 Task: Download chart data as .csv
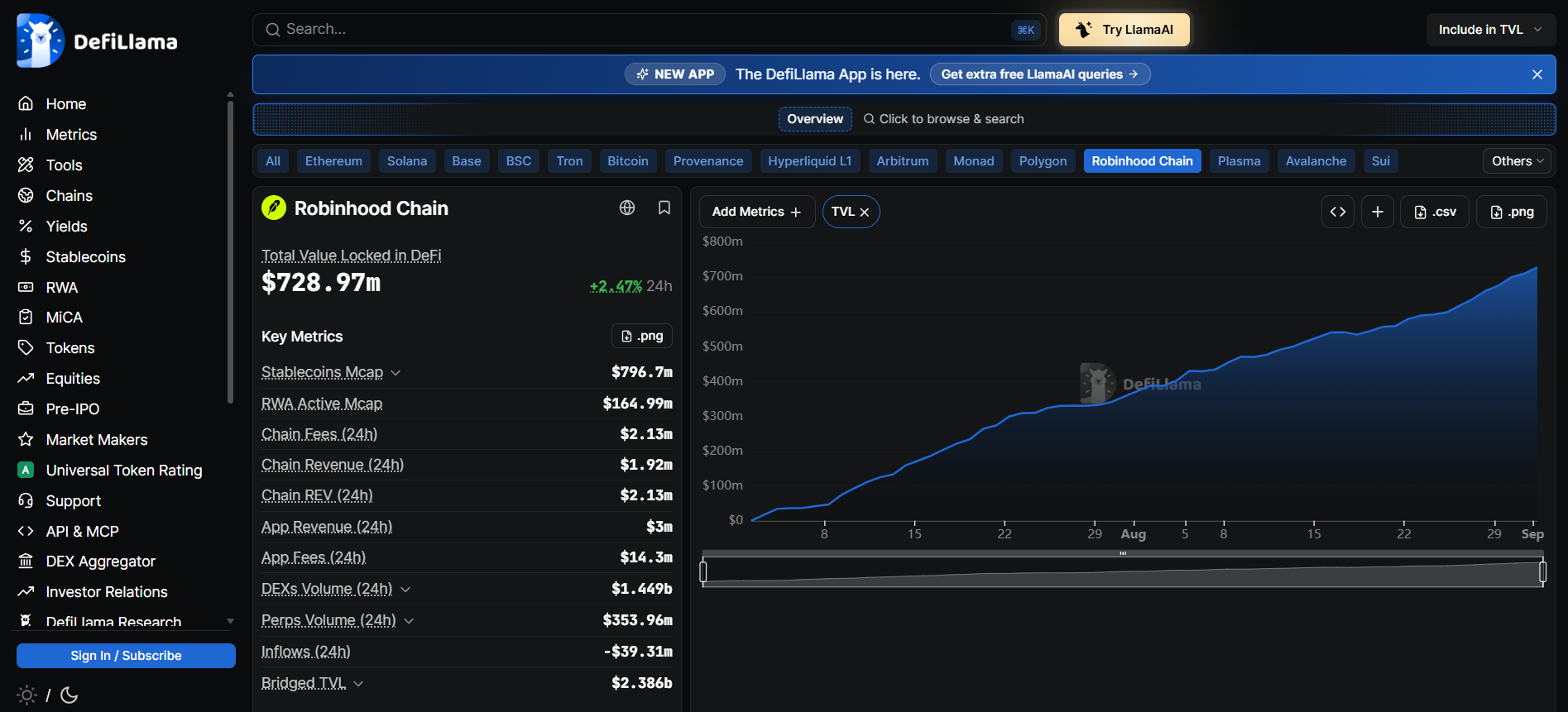click(1435, 212)
